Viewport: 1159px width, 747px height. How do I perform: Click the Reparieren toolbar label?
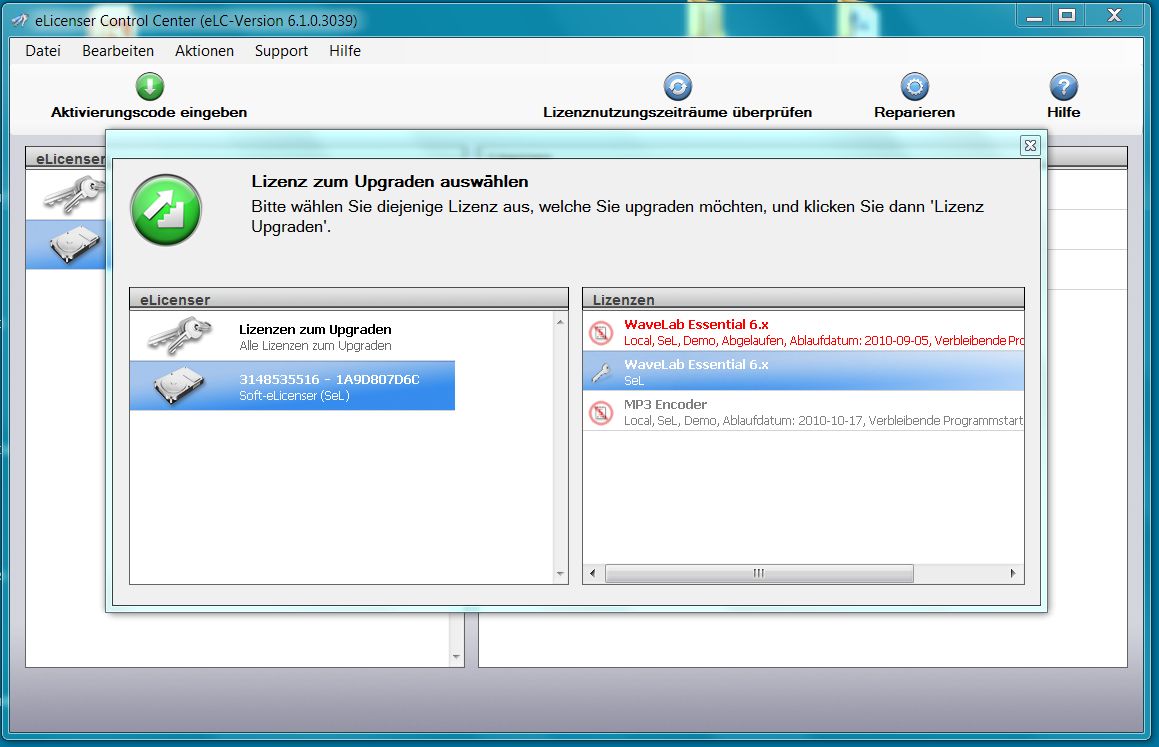tap(914, 112)
